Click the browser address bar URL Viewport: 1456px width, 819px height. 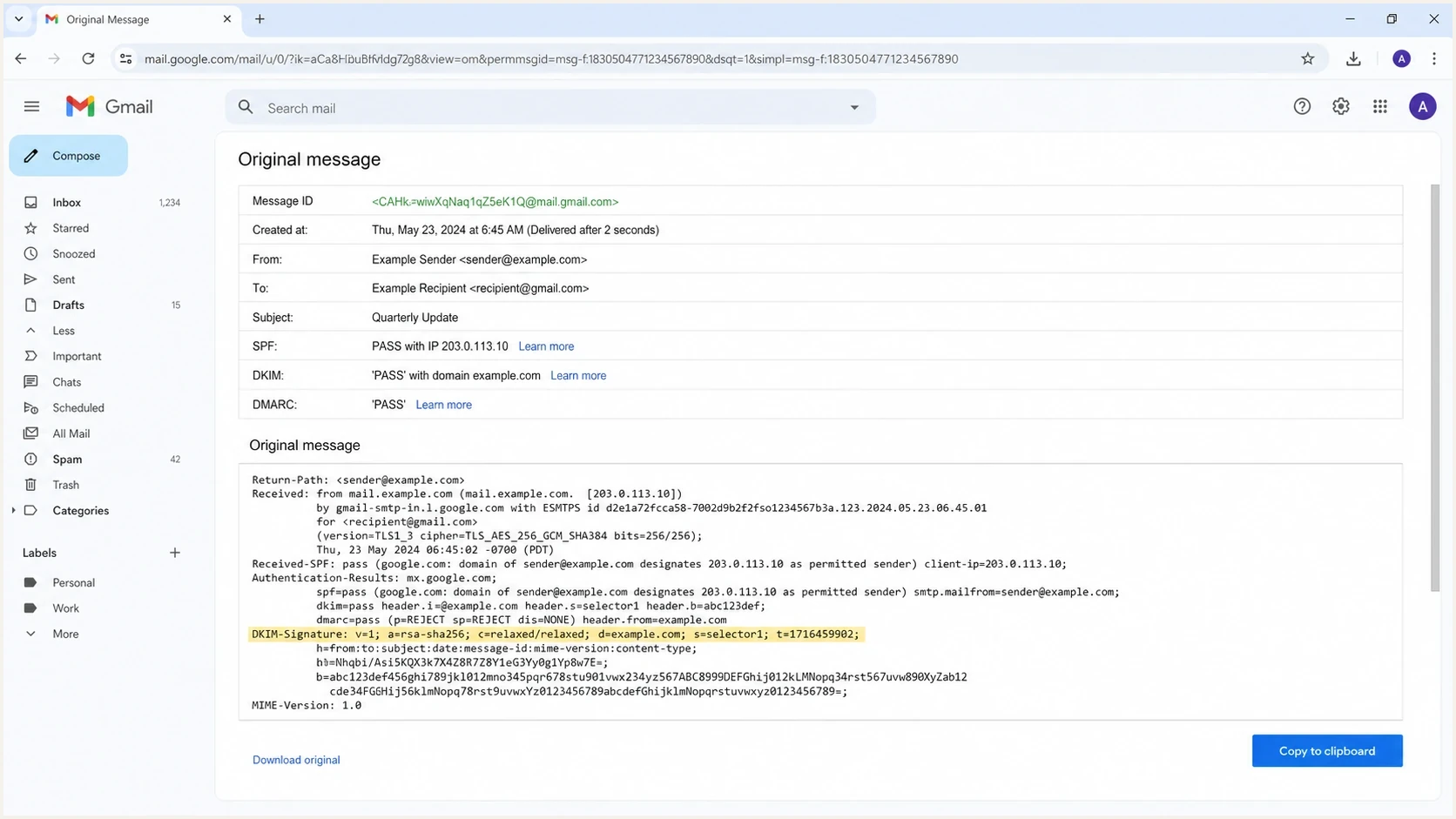(x=551, y=59)
